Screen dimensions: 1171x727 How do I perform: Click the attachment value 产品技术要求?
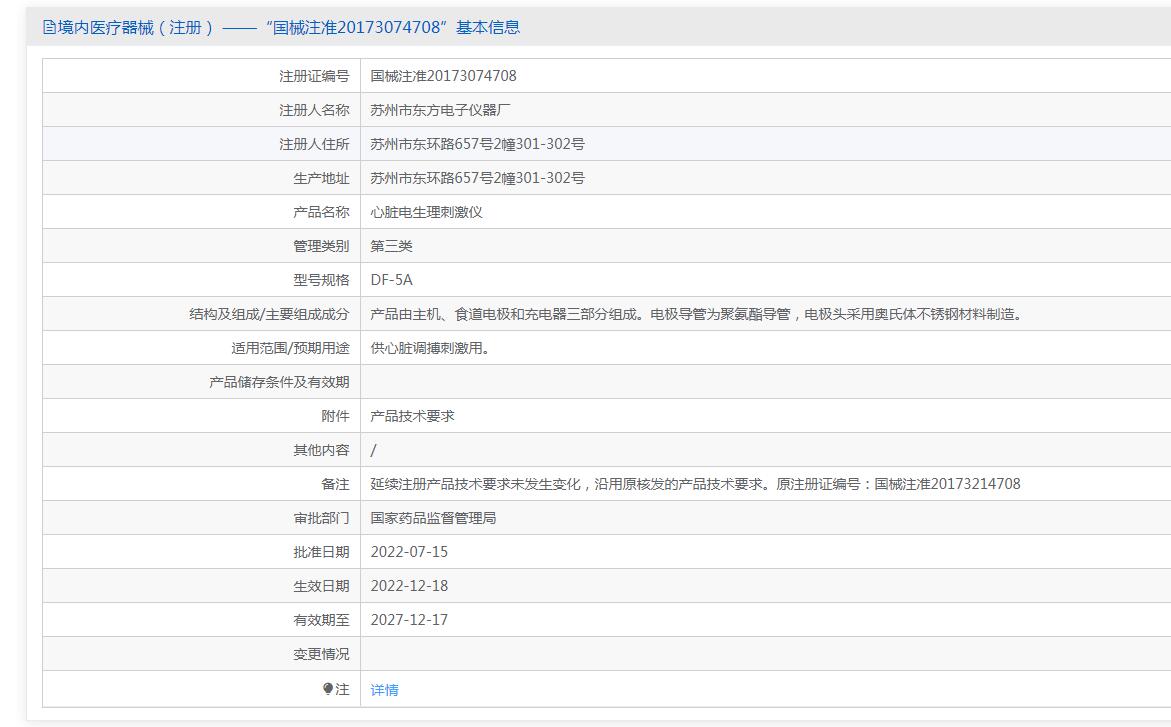click(x=412, y=416)
